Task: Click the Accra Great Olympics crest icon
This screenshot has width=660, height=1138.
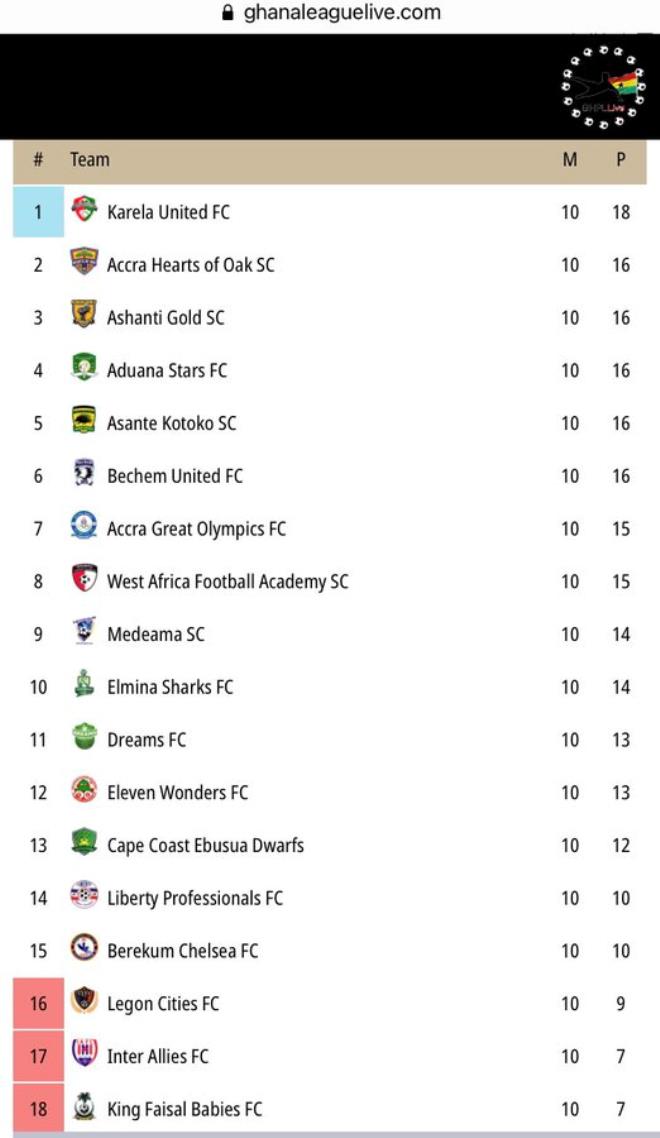Action: point(84,525)
